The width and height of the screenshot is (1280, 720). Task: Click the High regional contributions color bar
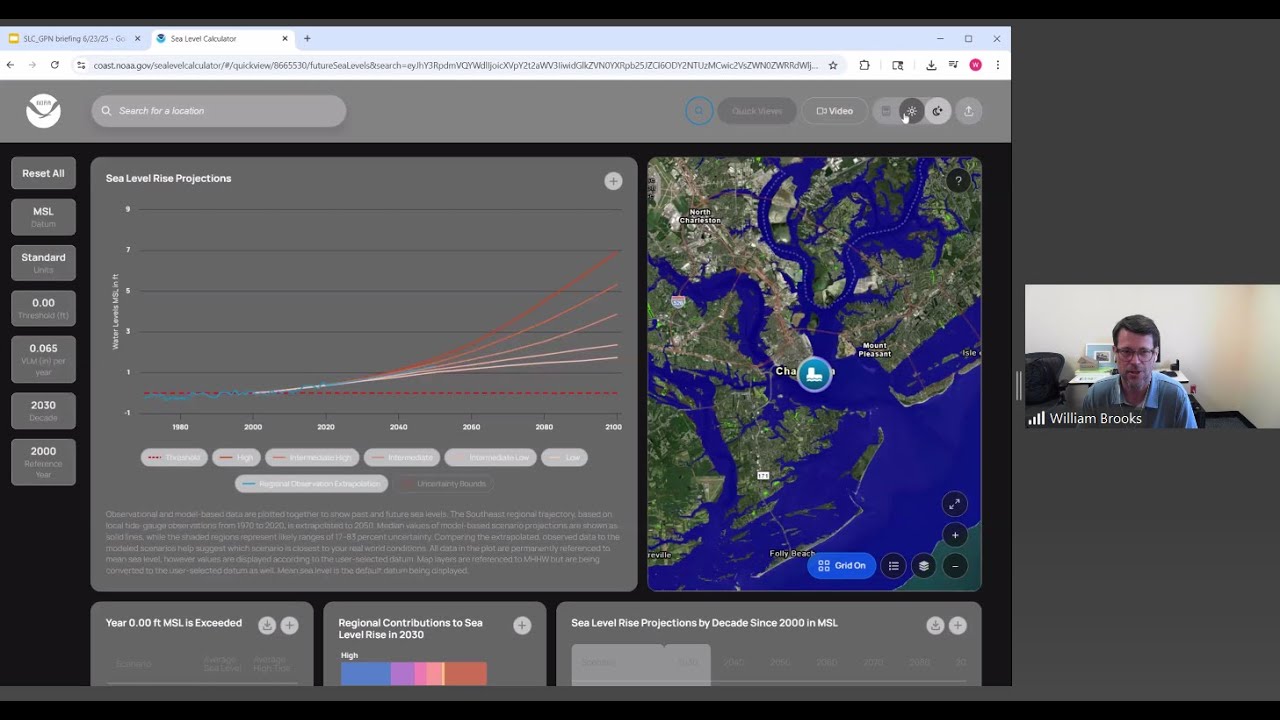[x=413, y=674]
